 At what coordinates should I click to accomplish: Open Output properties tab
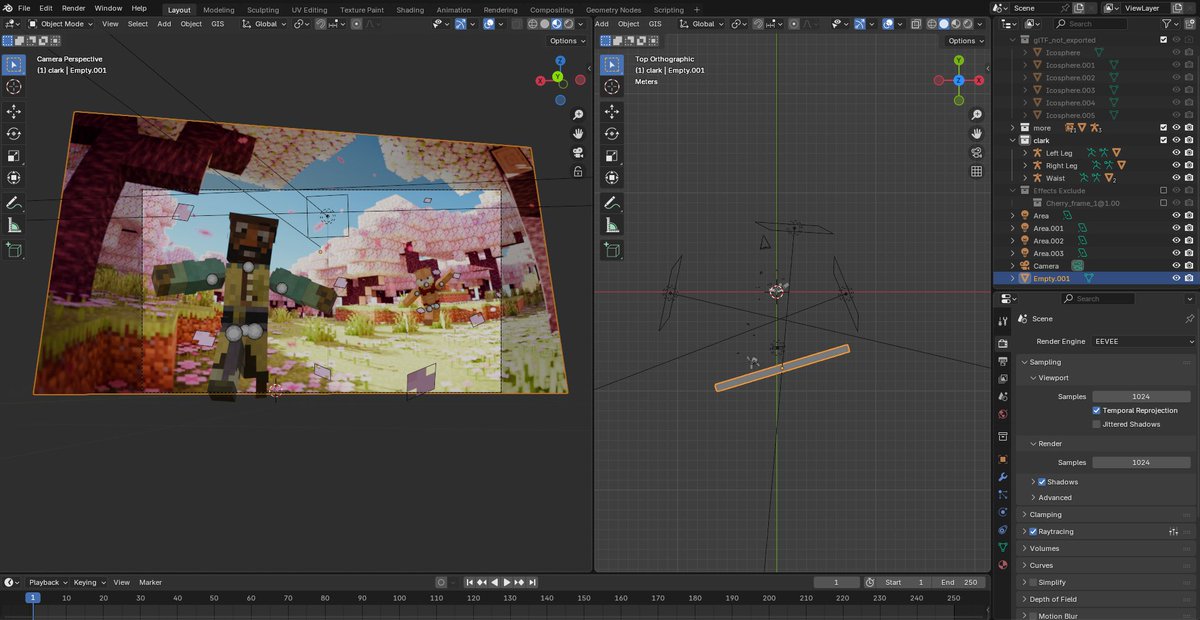(1003, 360)
